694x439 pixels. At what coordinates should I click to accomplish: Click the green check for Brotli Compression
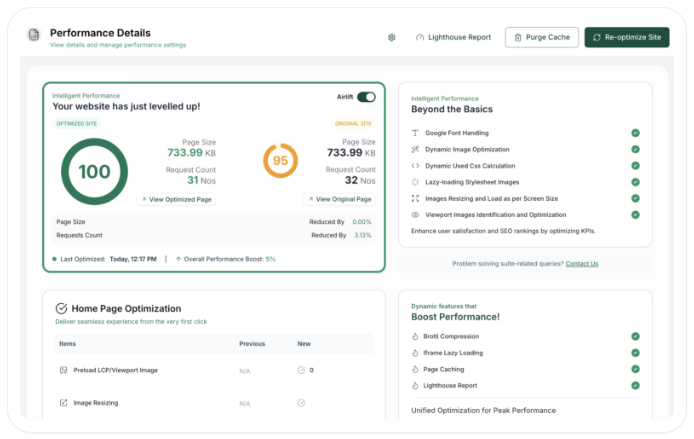coord(635,336)
